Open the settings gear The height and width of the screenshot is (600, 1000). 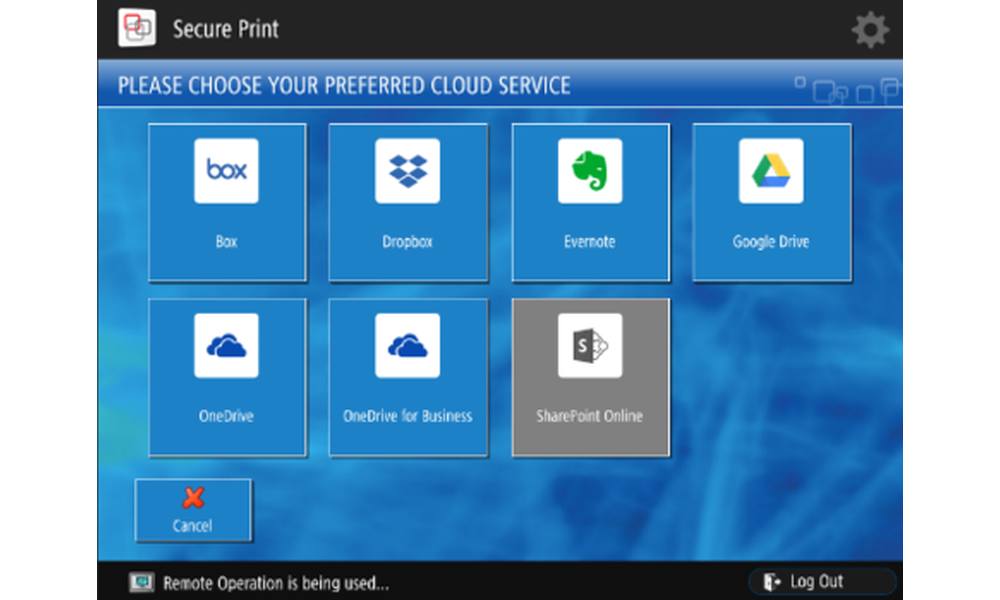870,28
